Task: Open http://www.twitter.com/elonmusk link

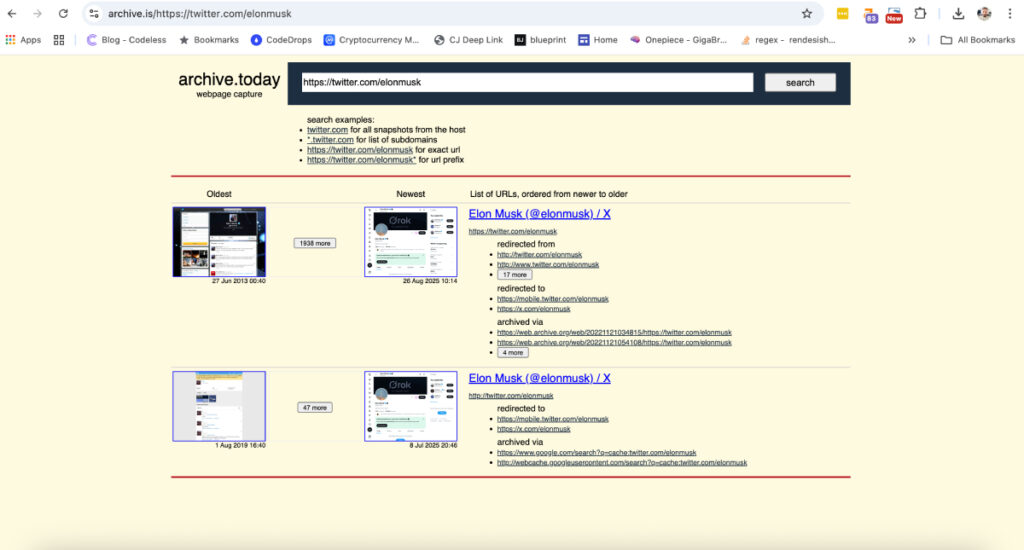Action: 548,265
